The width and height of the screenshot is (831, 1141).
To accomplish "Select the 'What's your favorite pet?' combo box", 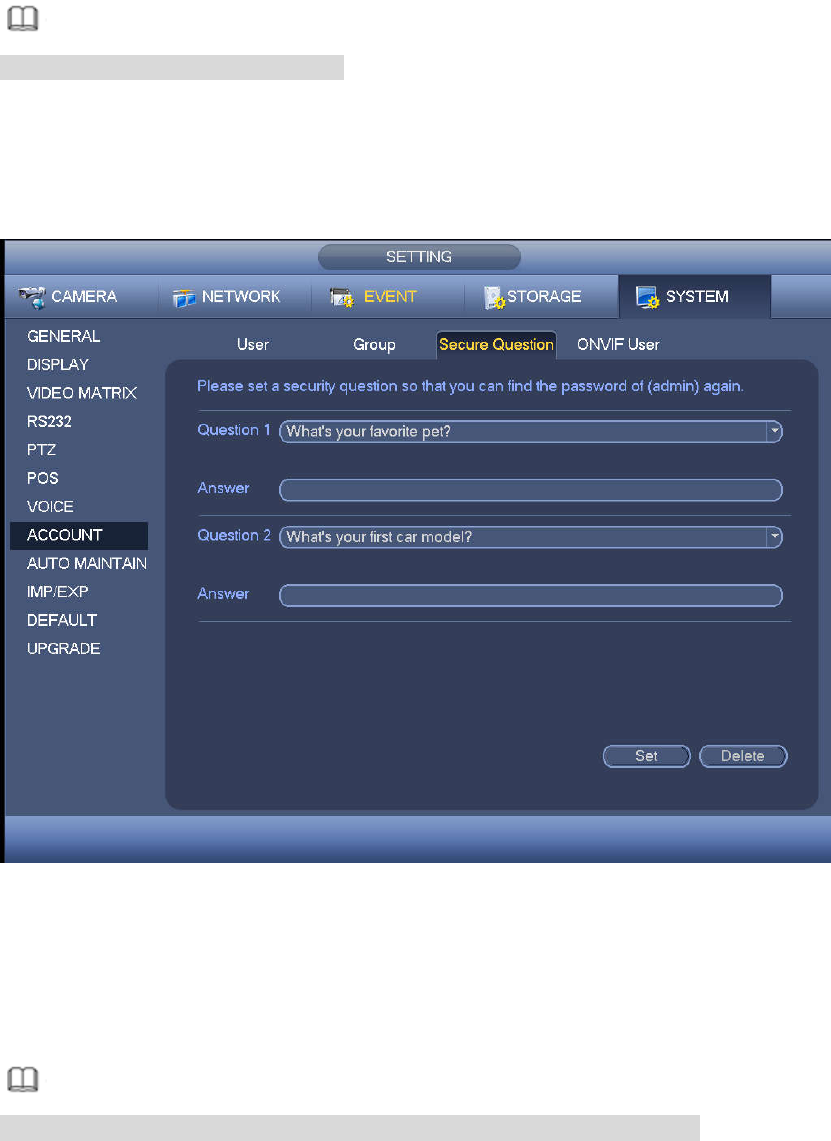I will tap(531, 432).
